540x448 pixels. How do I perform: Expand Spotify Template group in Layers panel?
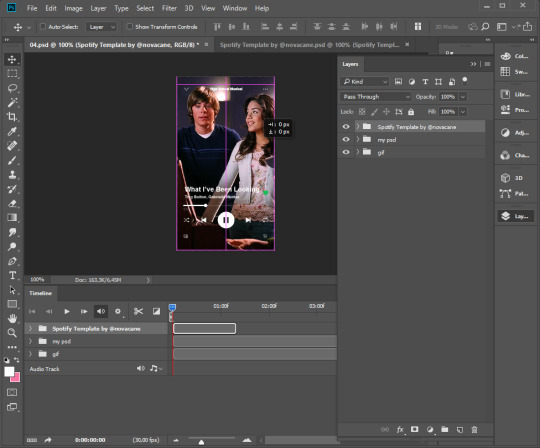tap(358, 126)
